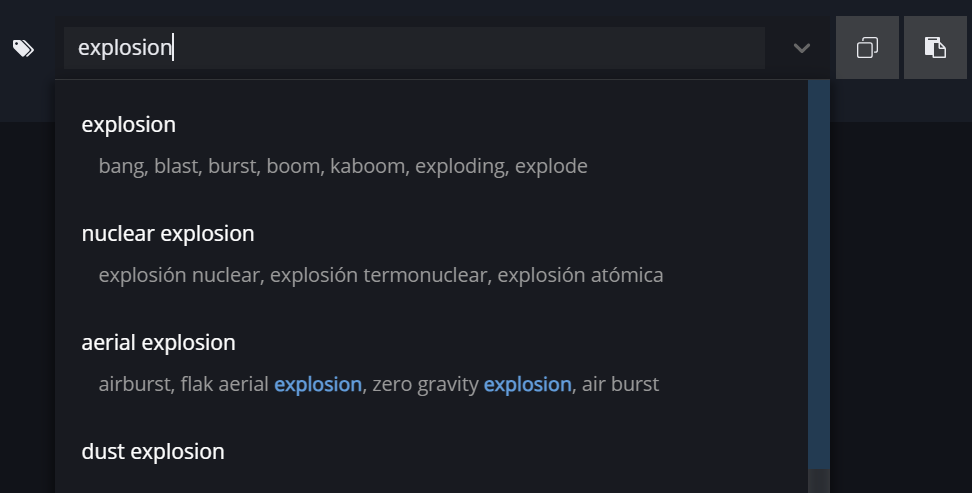Screen dimensions: 972x493
Task: Select the "explosion" tag suggestion
Action: (129, 125)
